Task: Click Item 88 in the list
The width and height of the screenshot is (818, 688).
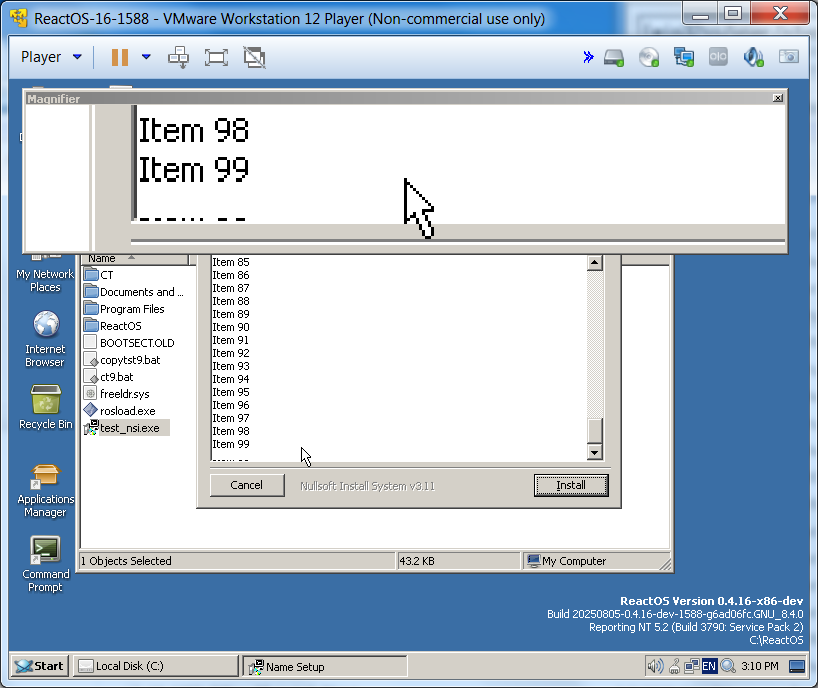Action: click(231, 301)
